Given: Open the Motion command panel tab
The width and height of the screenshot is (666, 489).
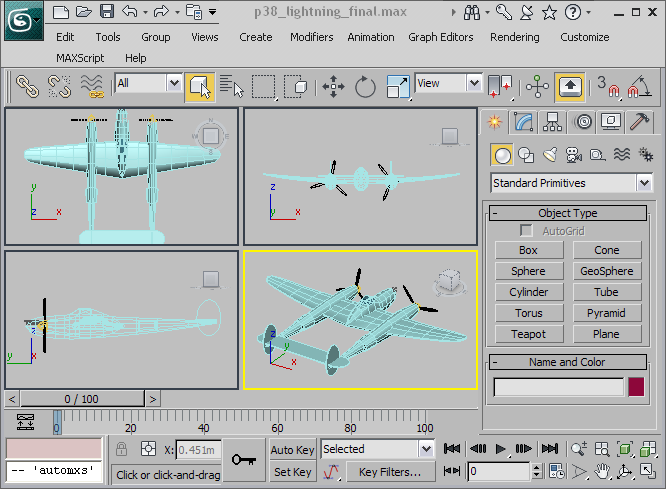Looking at the screenshot, I should (x=583, y=122).
